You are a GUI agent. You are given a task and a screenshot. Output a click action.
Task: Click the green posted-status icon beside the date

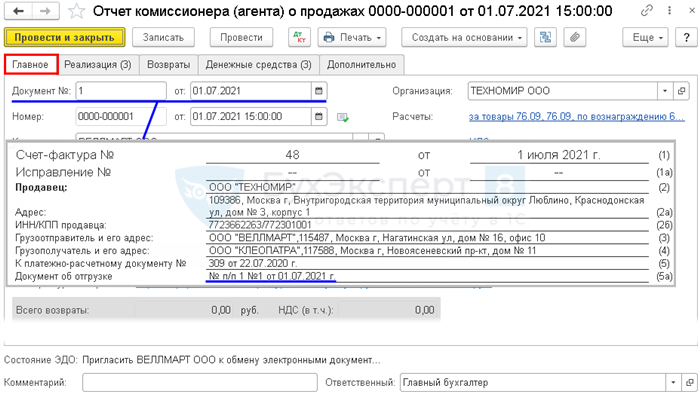tap(343, 117)
